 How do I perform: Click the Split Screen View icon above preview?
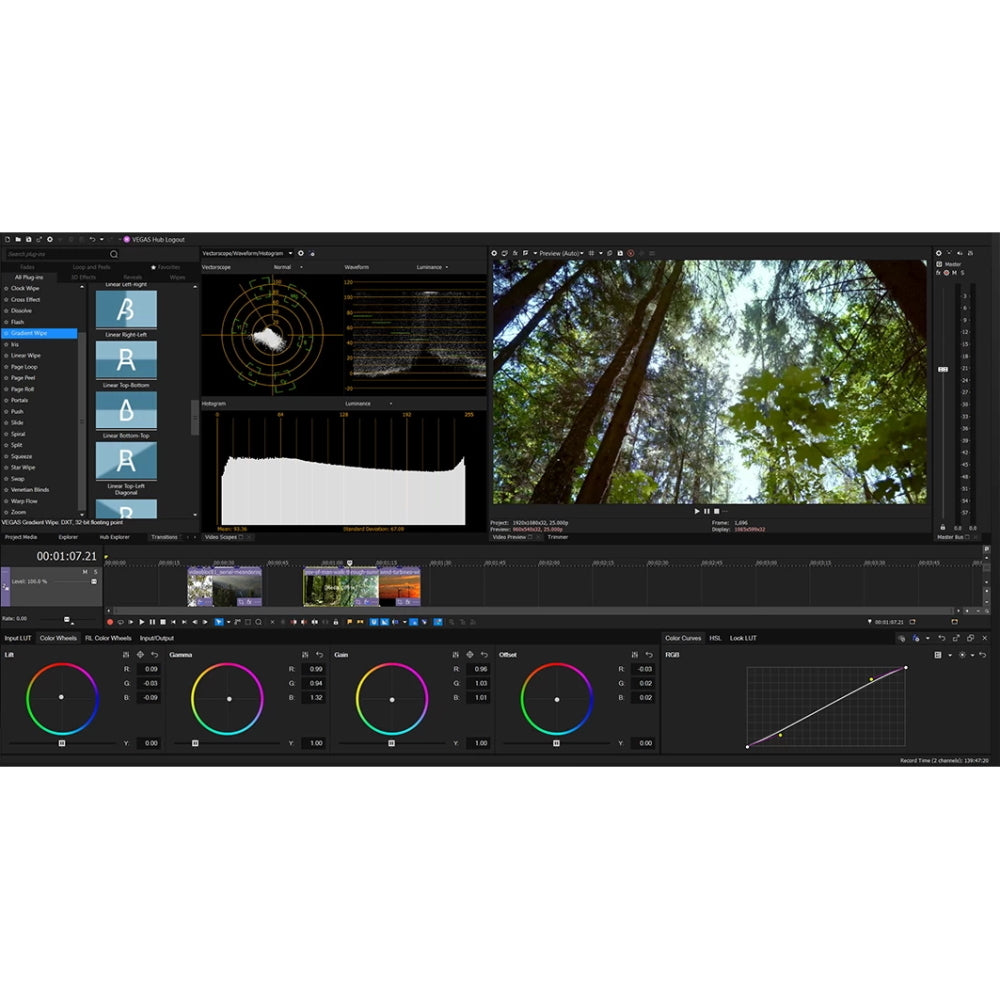click(524, 253)
